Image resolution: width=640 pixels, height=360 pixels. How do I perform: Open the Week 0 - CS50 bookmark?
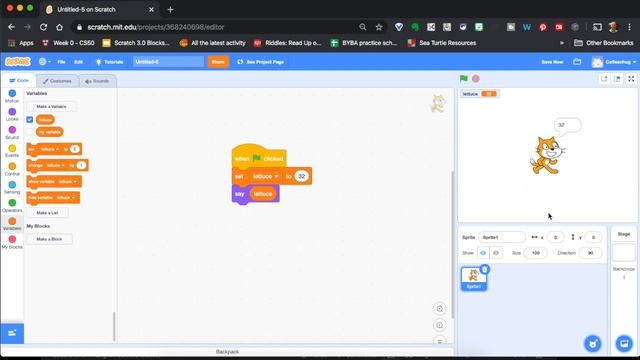point(68,43)
